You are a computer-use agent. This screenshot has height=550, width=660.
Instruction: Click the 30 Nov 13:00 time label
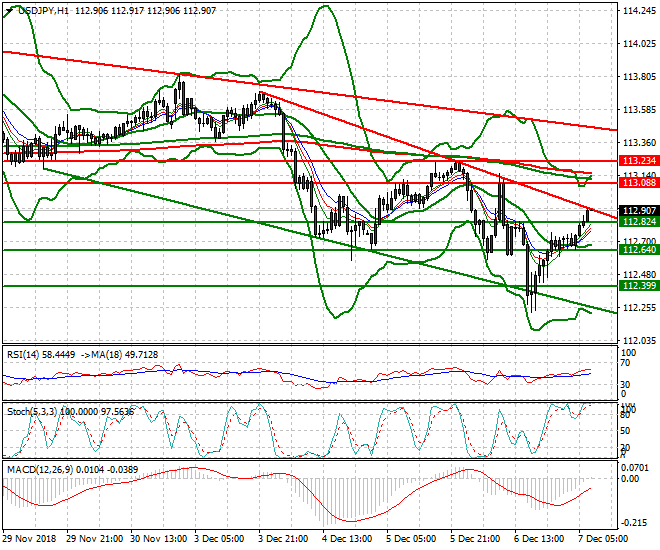pyautogui.click(x=158, y=539)
